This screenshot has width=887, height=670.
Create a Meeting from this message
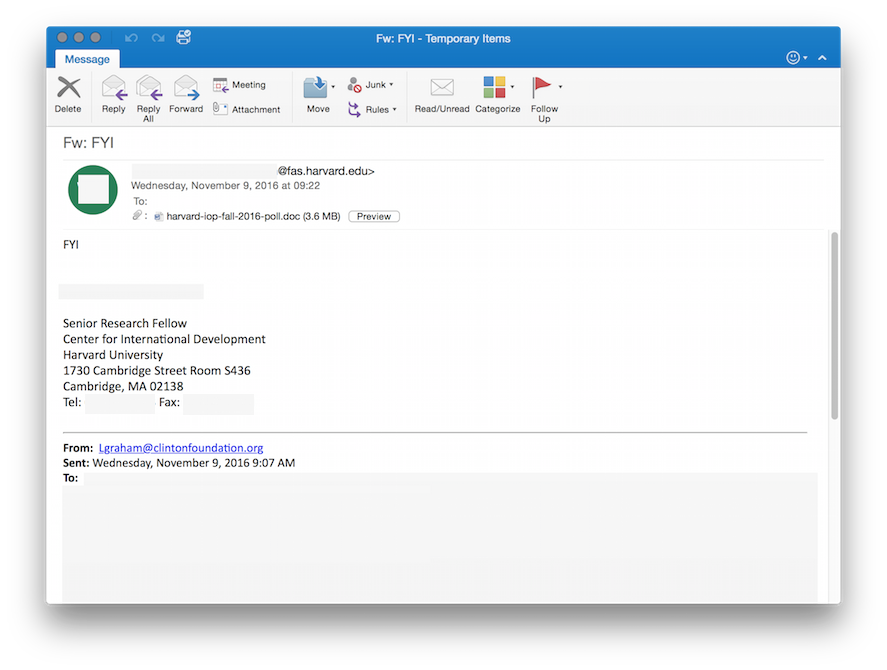click(239, 86)
